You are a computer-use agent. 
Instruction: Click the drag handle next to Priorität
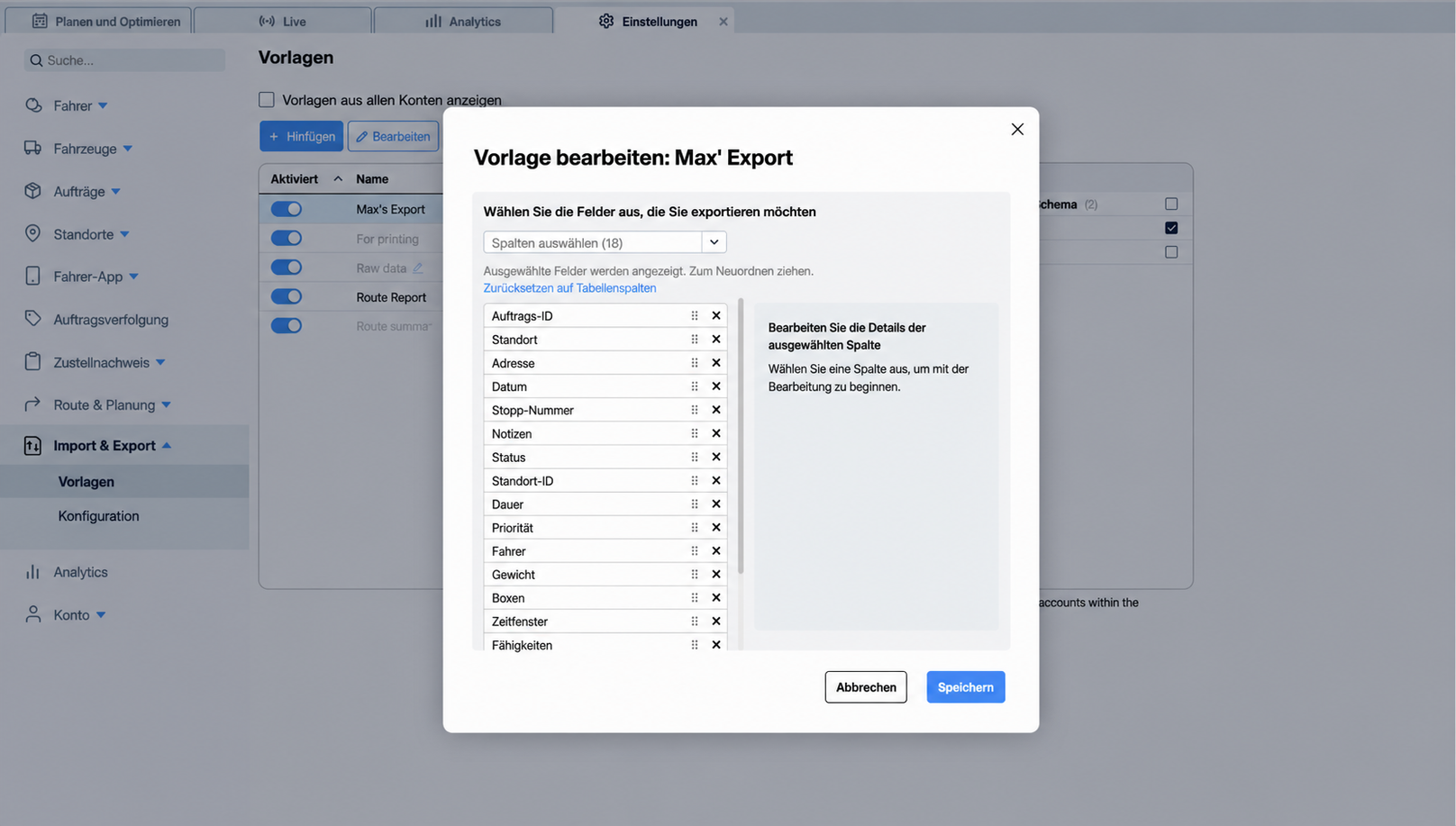pyautogui.click(x=695, y=528)
